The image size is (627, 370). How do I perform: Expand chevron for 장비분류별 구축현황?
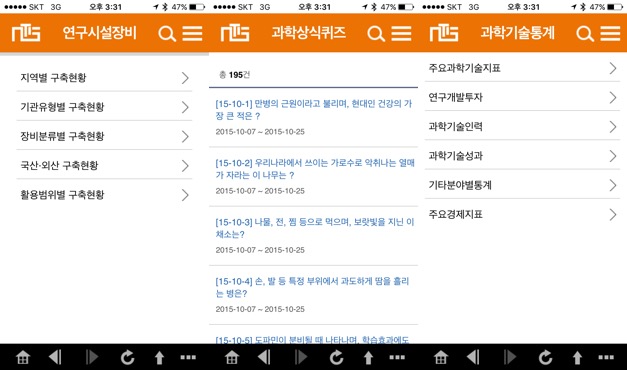tap(185, 136)
